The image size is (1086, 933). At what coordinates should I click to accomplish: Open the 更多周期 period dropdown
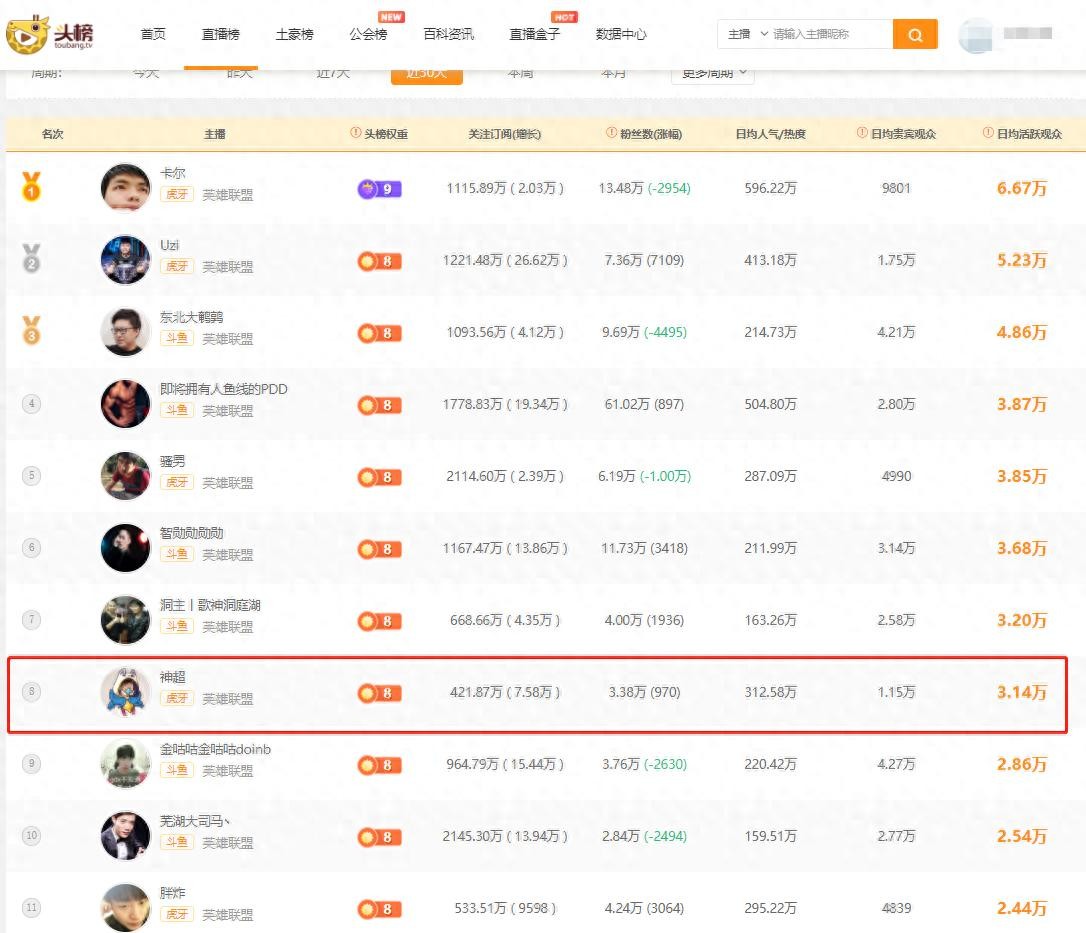[712, 73]
